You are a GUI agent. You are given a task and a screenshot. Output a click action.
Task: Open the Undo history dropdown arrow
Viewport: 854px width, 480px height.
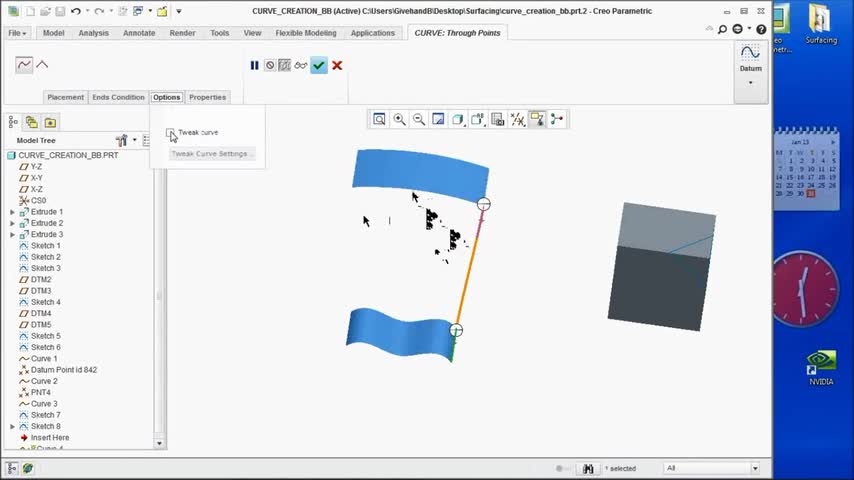[x=87, y=11]
